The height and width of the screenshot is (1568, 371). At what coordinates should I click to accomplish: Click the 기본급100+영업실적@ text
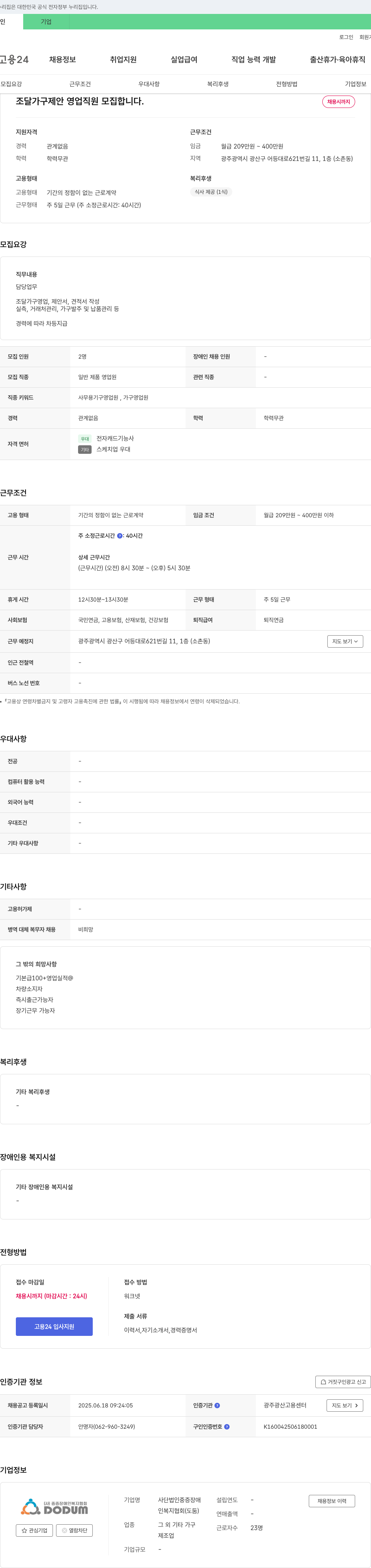[x=44, y=978]
